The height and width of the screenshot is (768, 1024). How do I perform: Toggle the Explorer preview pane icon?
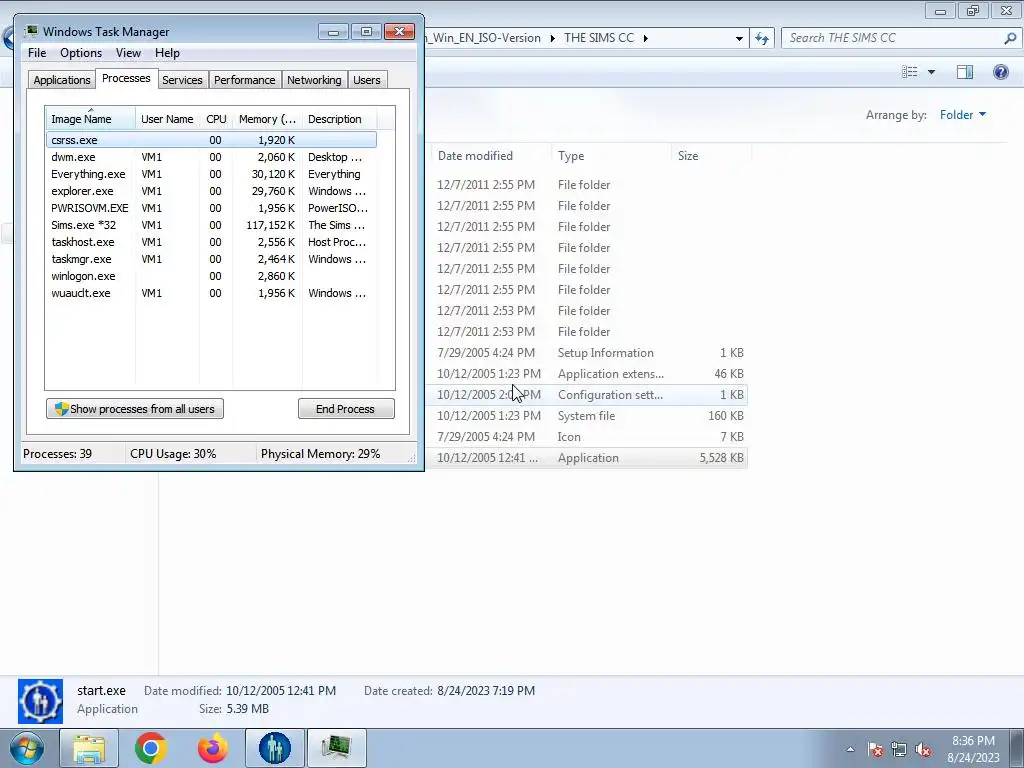click(965, 72)
